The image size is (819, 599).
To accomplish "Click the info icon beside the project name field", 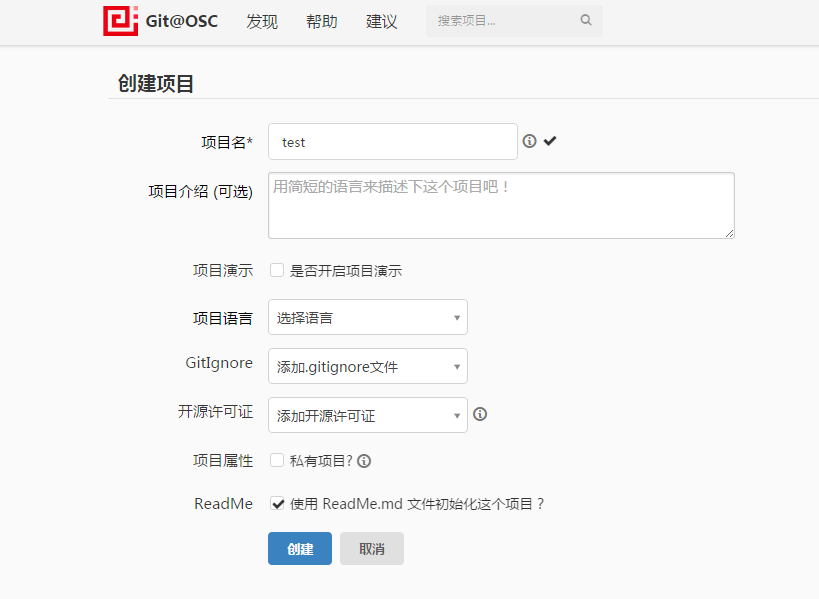I will coord(529,141).
